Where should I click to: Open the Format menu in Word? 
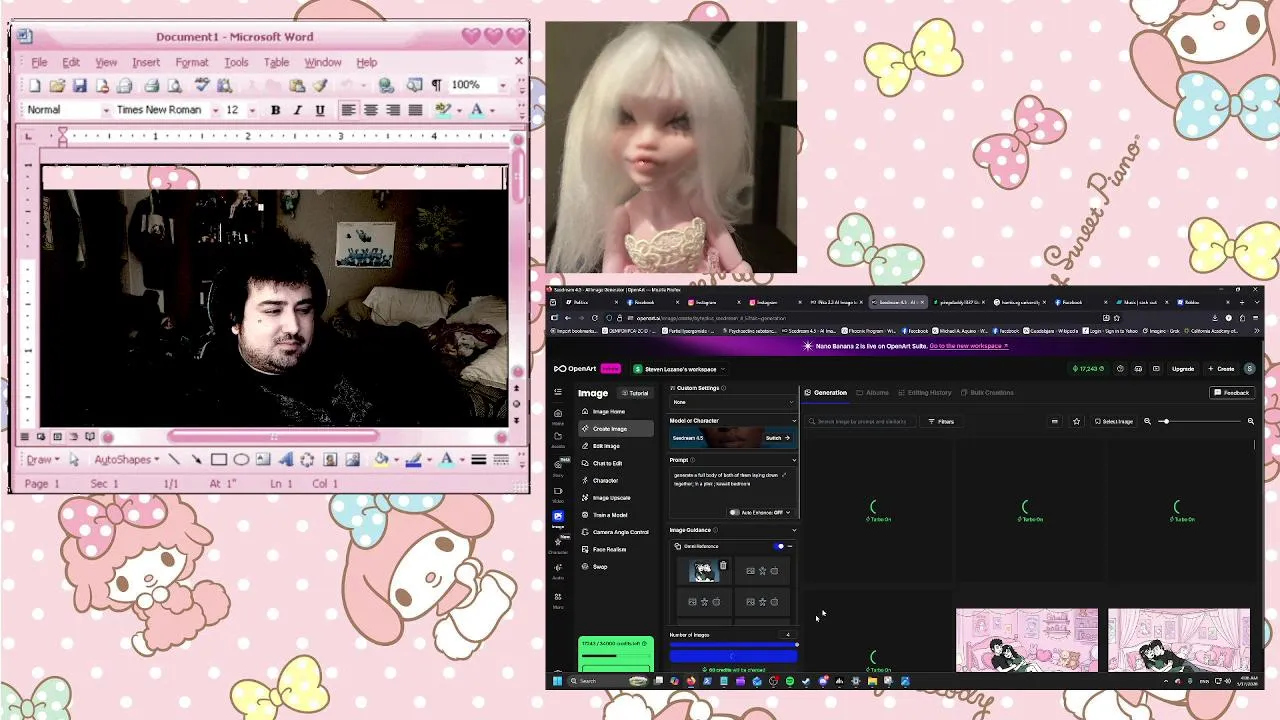pos(191,62)
